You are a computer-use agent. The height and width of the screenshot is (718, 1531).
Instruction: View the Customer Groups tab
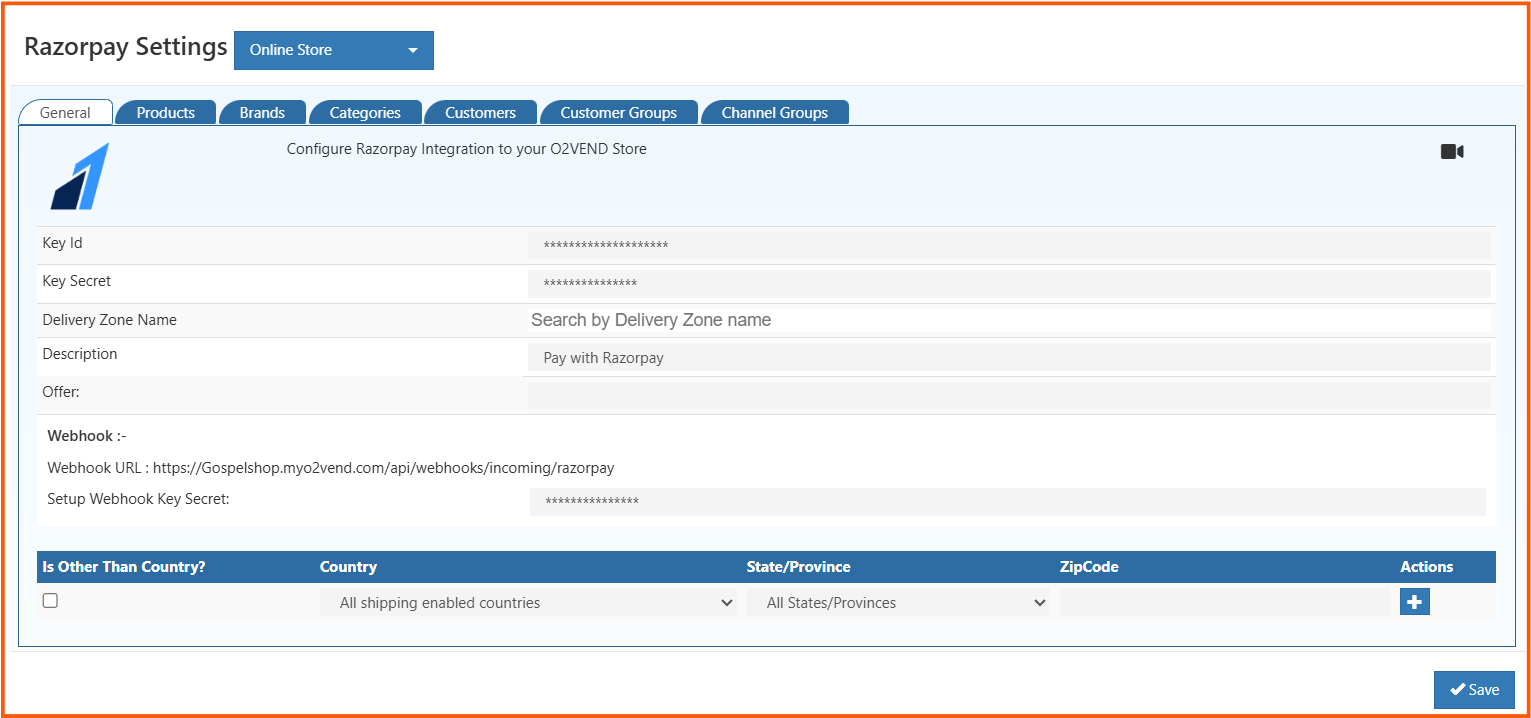618,112
